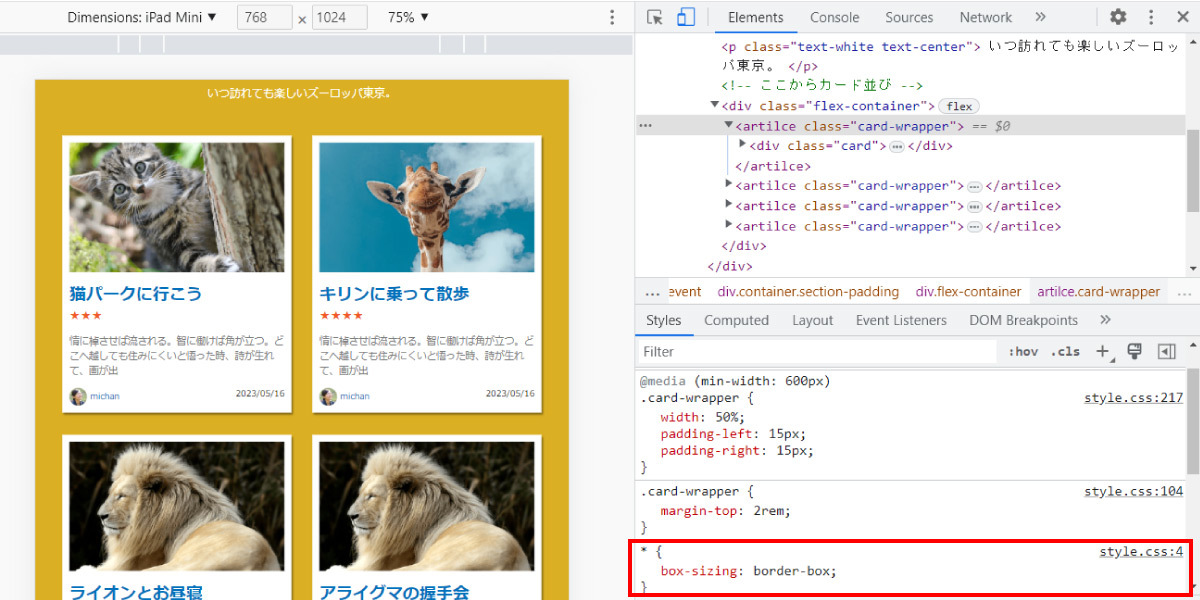Viewport: 1200px width, 600px height.
Task: Toggle computed styles sidebar icon
Action: click(x=1166, y=352)
